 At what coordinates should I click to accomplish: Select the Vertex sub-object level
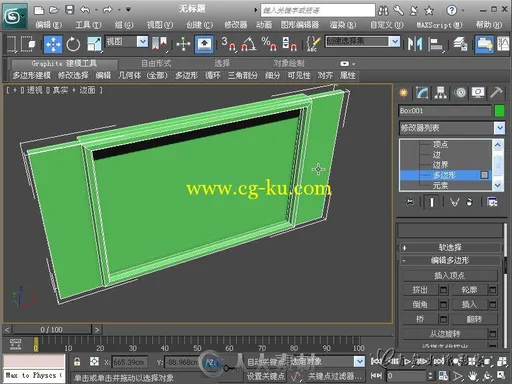[x=440, y=145]
